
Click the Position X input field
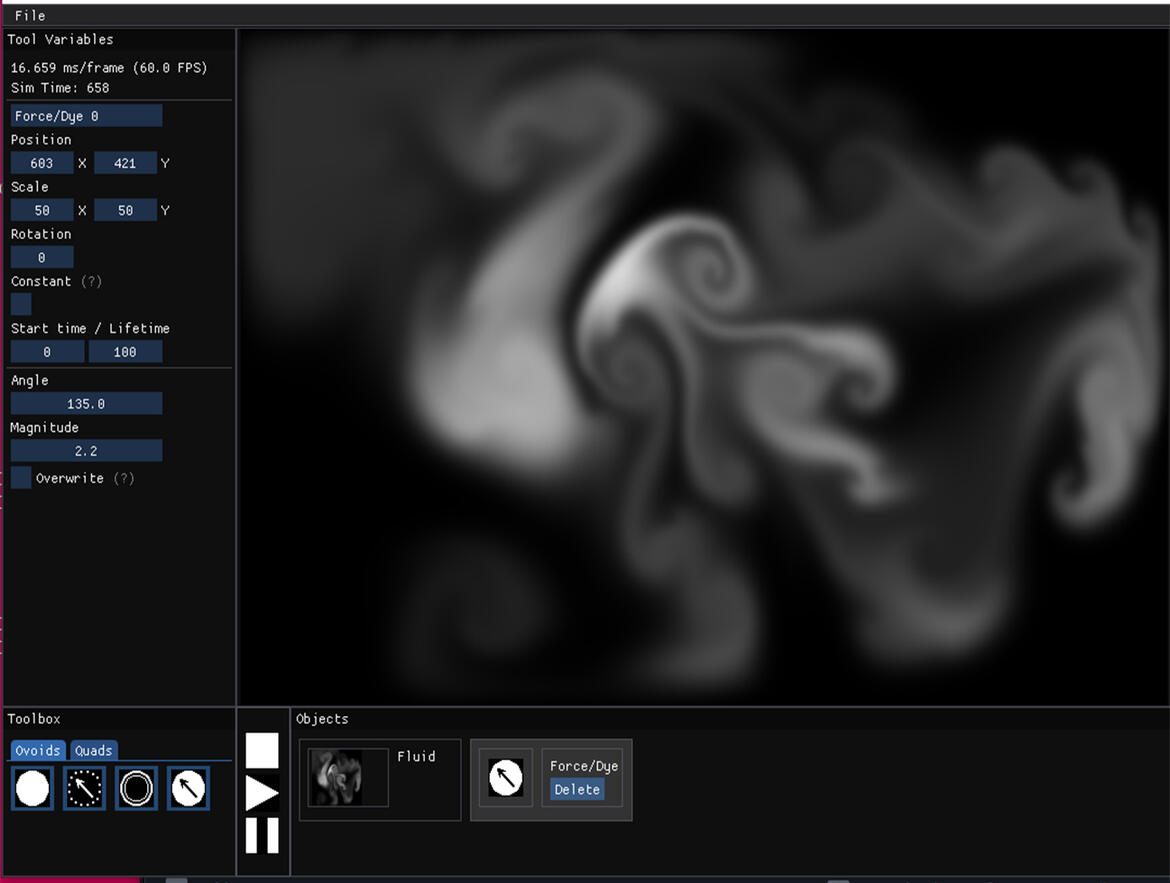[x=42, y=163]
